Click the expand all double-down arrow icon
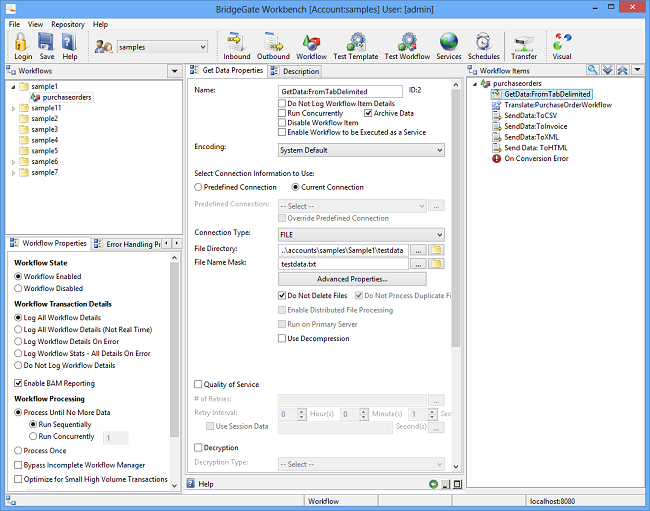The height and width of the screenshot is (511, 650). pos(607,70)
